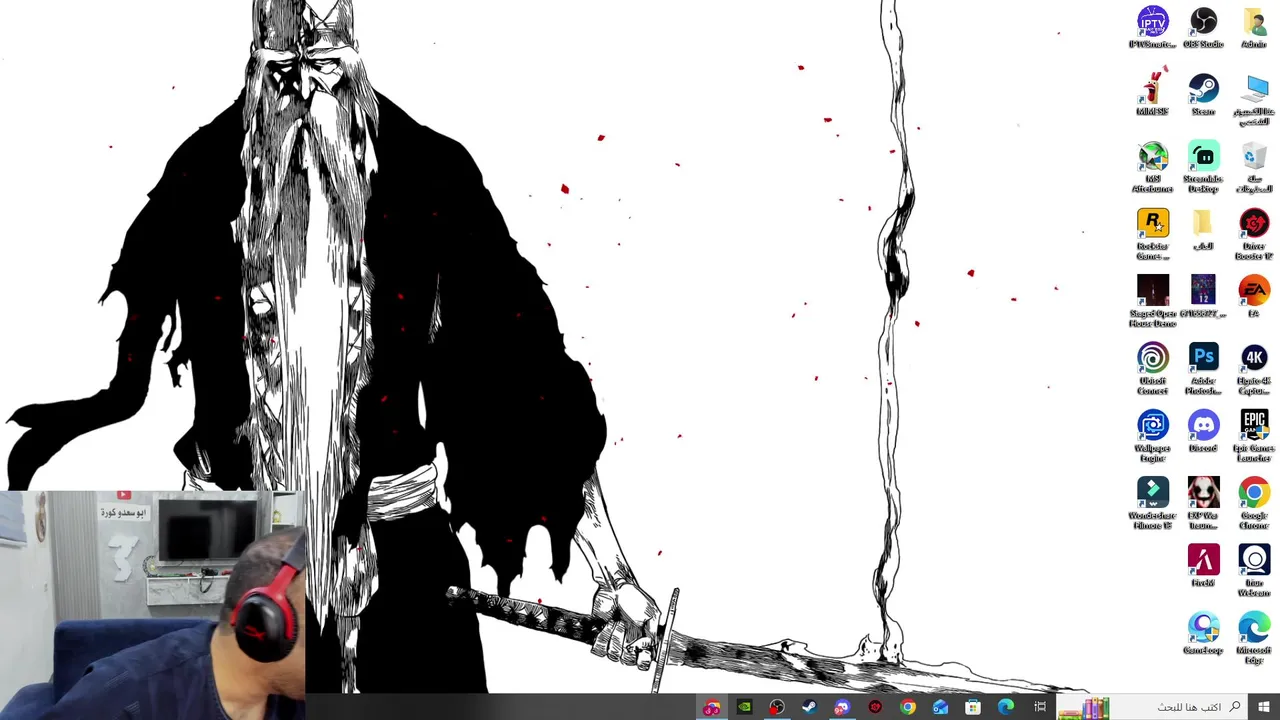Open the NVIDIA app in the taskbar

pos(744,707)
